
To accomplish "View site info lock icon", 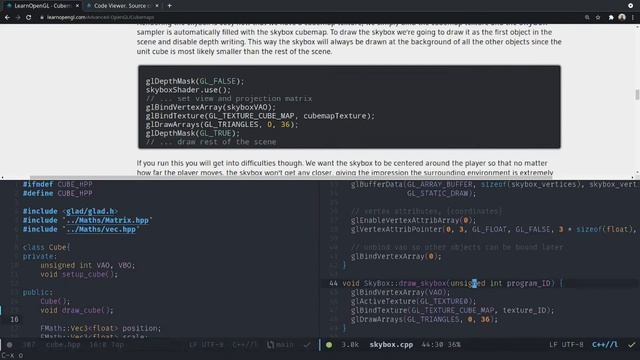I will (x=42, y=18).
